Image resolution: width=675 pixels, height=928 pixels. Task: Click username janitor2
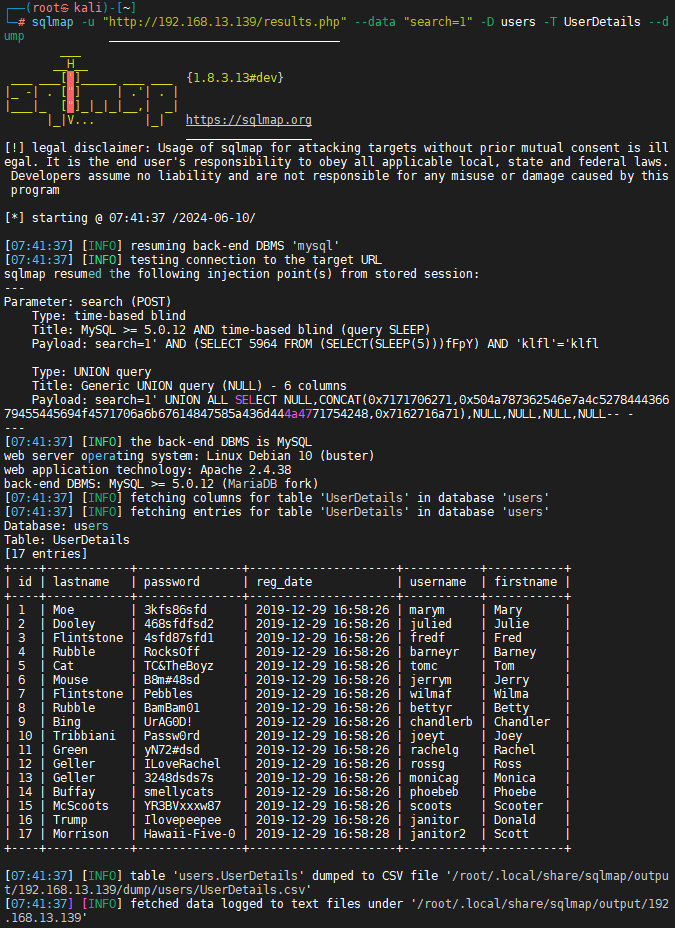coord(438,834)
